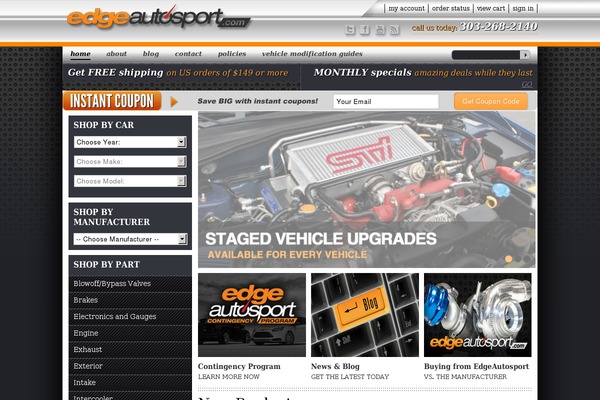Focus the site search box

tap(486, 55)
